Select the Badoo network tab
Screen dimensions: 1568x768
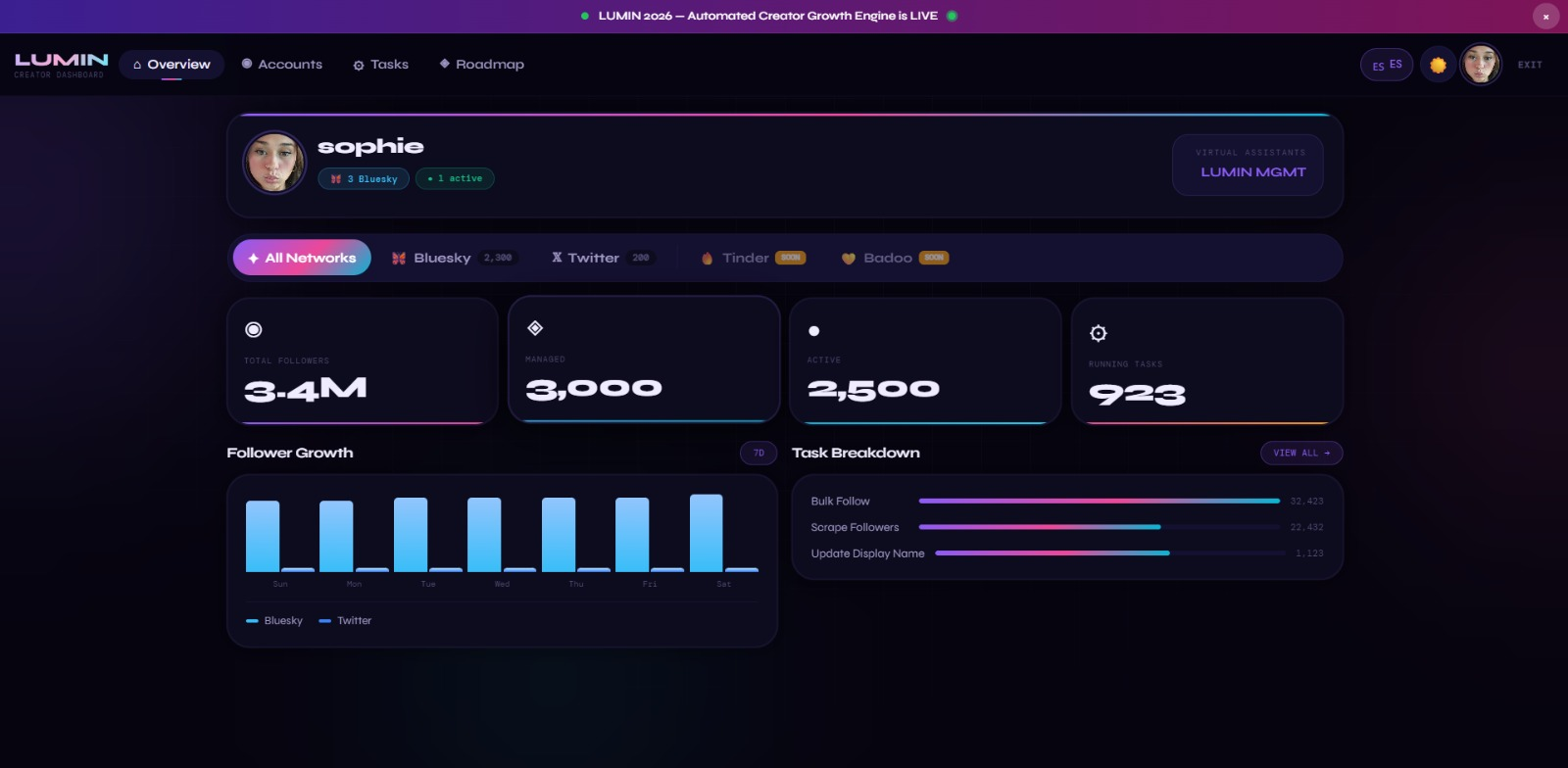coord(895,258)
